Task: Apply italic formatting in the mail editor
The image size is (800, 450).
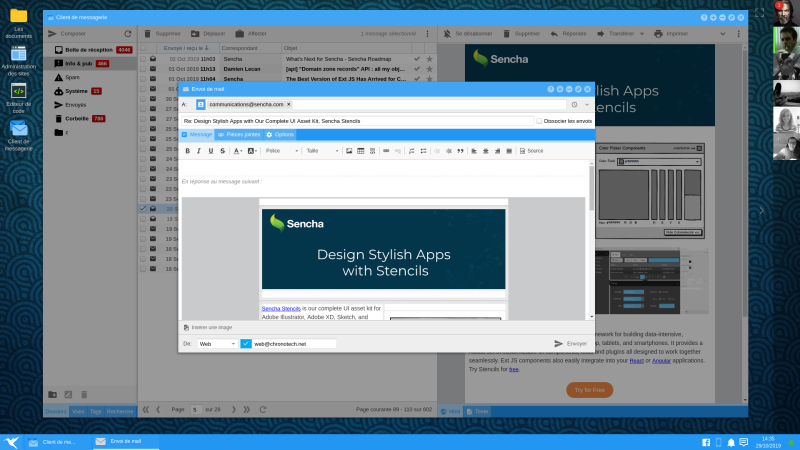Action: pyautogui.click(x=199, y=151)
